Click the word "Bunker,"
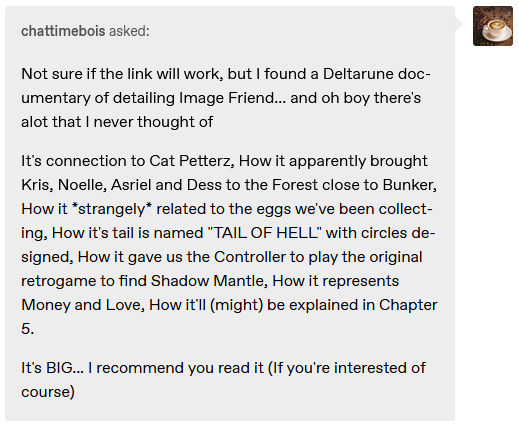Screen dimensions: 519x429 point(410,185)
